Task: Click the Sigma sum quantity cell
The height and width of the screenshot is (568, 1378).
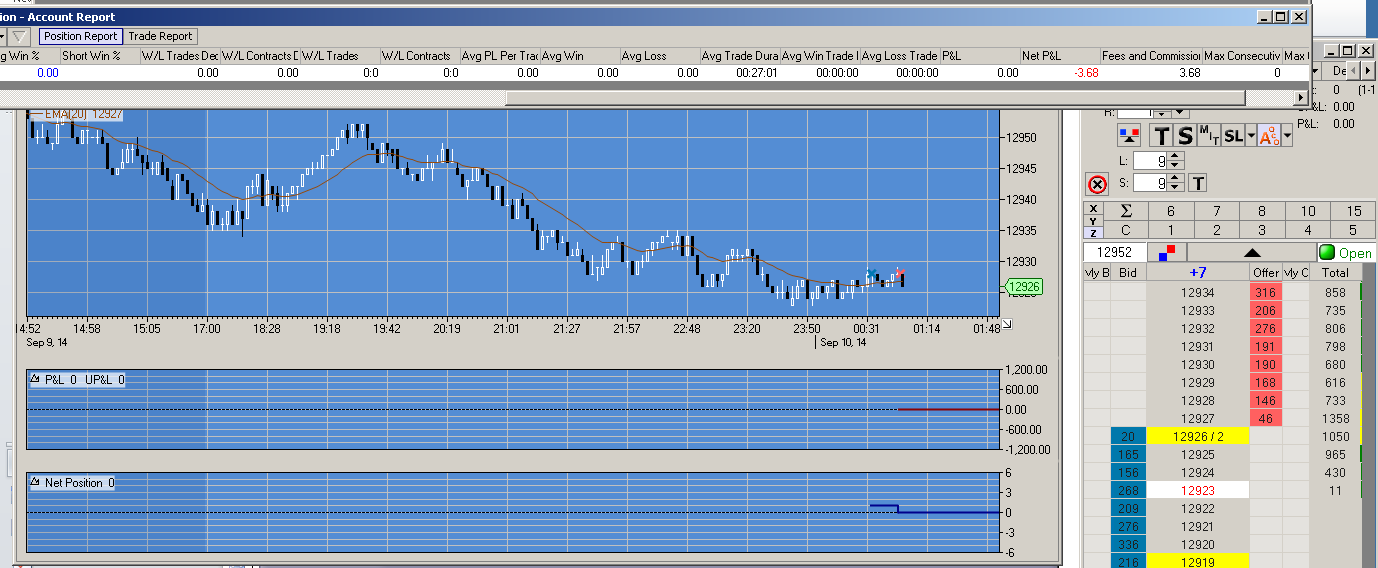Action: pyautogui.click(x=1126, y=211)
